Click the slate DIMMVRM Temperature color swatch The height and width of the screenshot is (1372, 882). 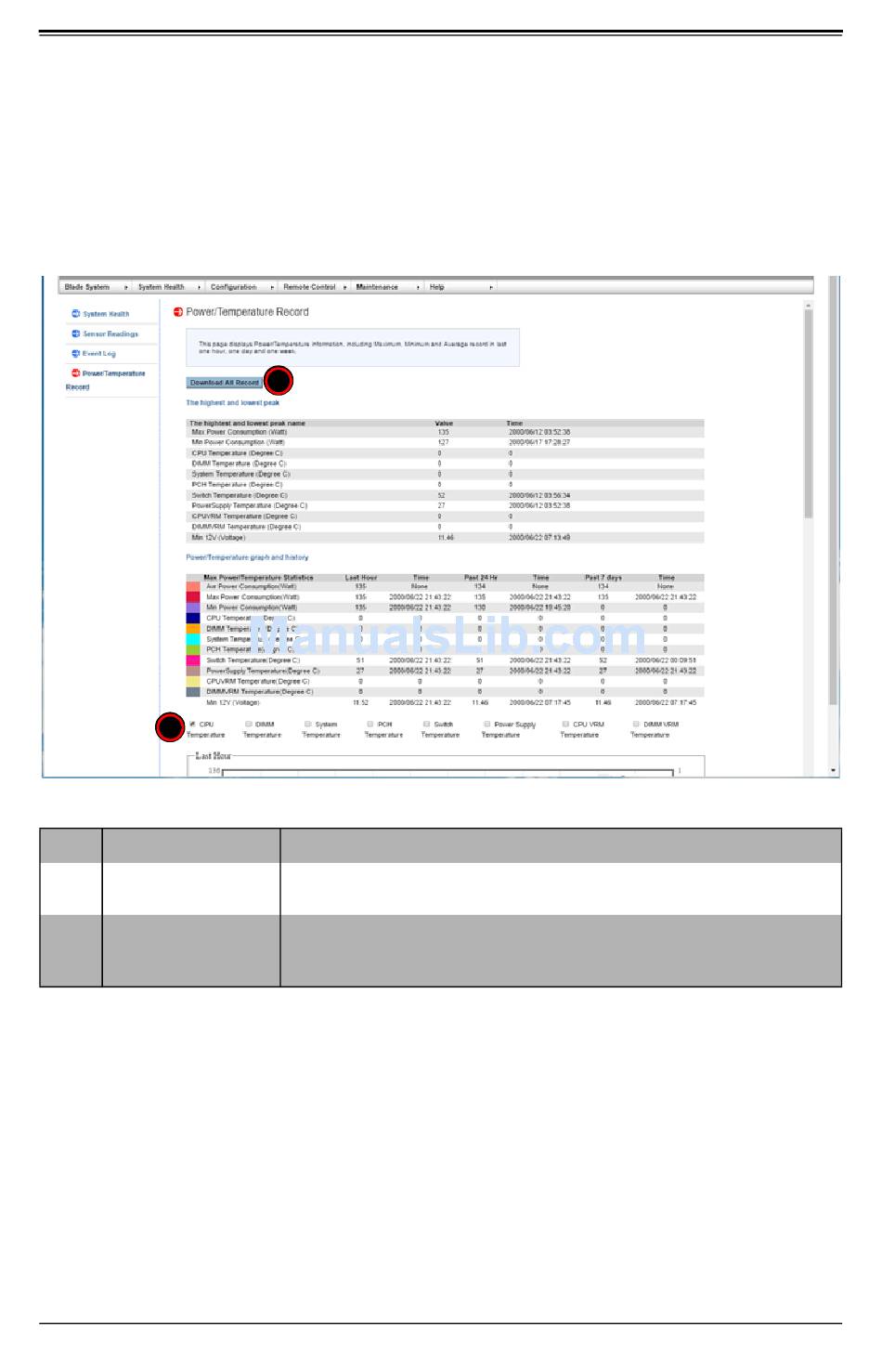[193, 692]
